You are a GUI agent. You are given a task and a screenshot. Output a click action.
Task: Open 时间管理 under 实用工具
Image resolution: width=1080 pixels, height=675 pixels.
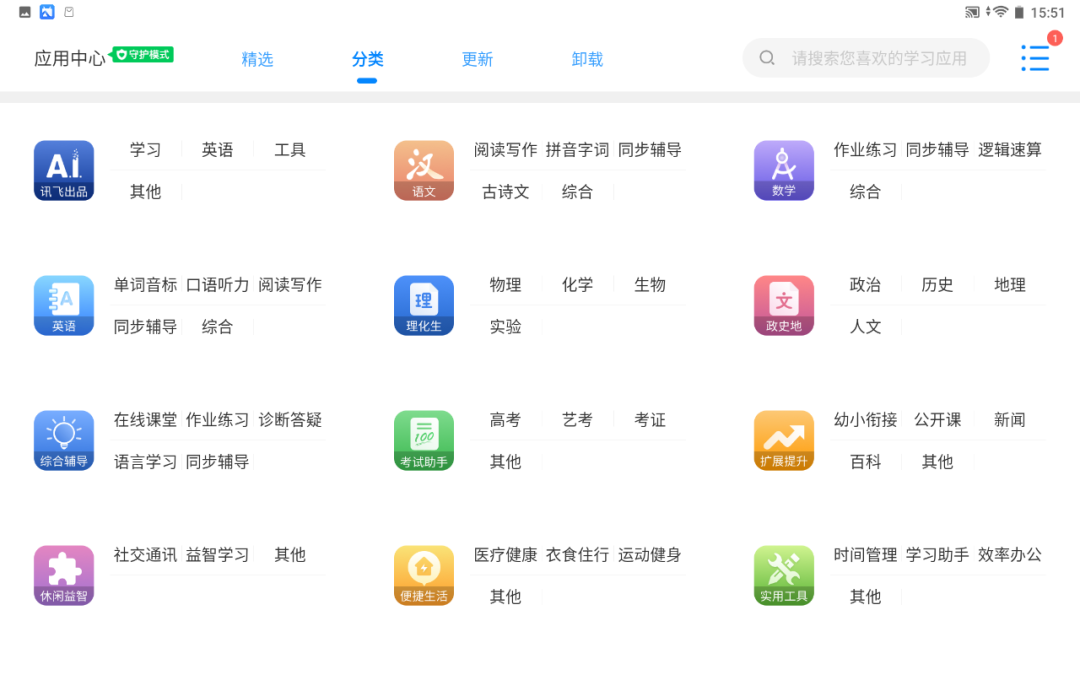coord(865,555)
